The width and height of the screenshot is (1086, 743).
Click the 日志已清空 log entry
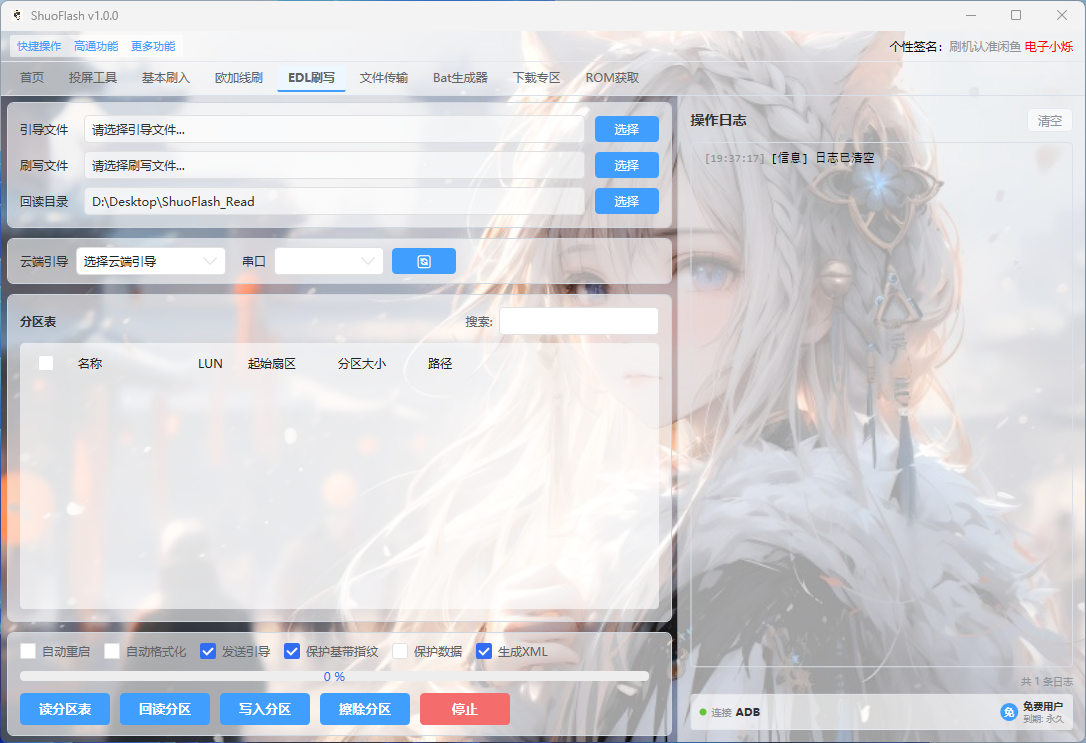coord(790,158)
